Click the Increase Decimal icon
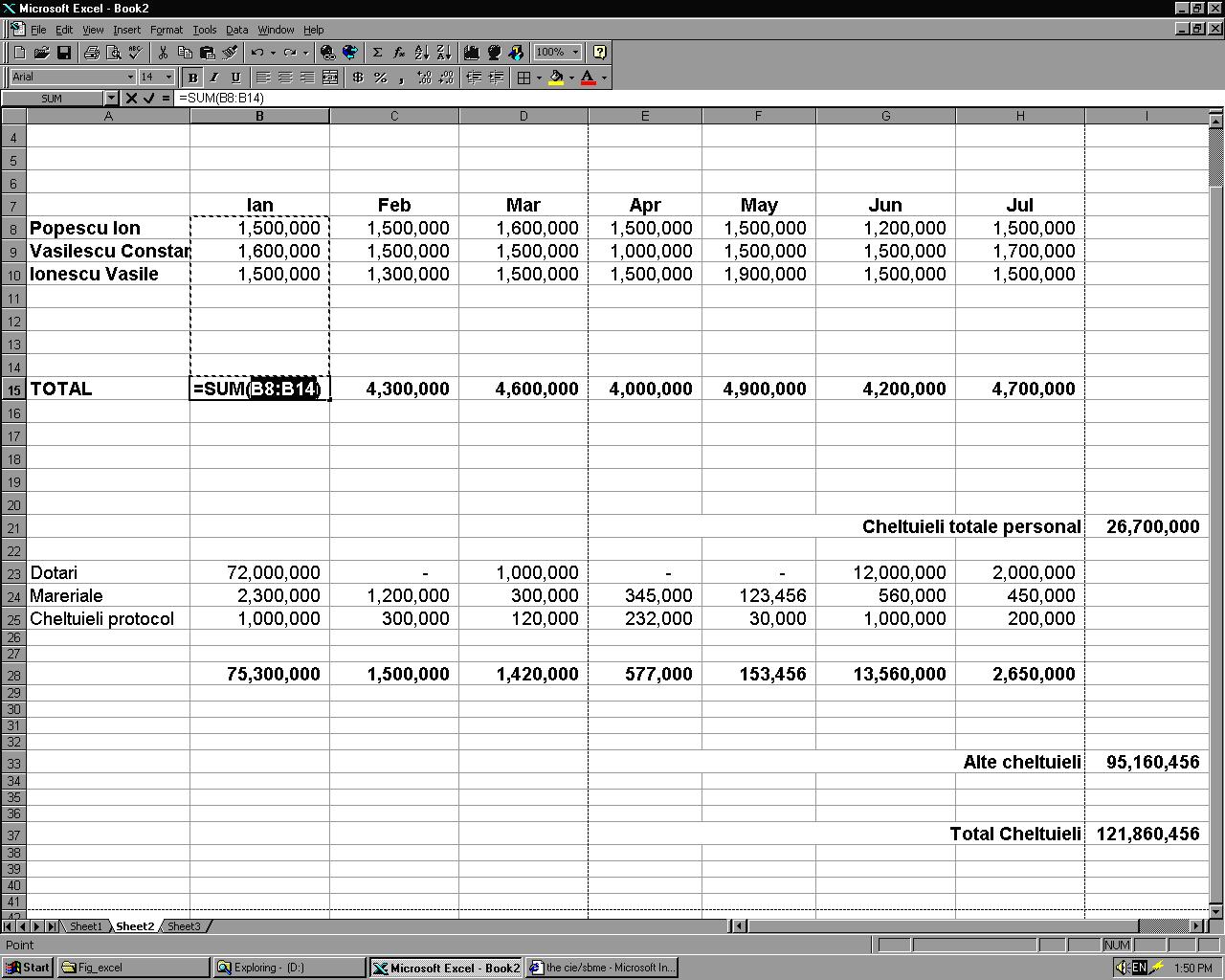This screenshot has width=1225, height=980. click(x=424, y=78)
